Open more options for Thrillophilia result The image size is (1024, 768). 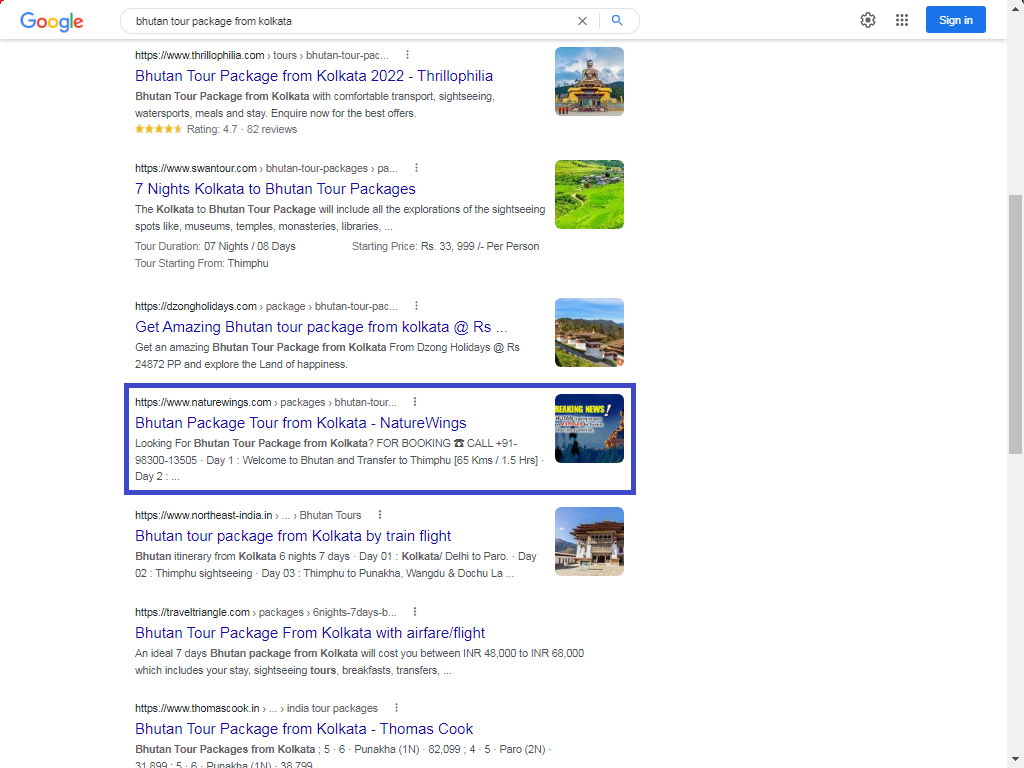[x=408, y=55]
